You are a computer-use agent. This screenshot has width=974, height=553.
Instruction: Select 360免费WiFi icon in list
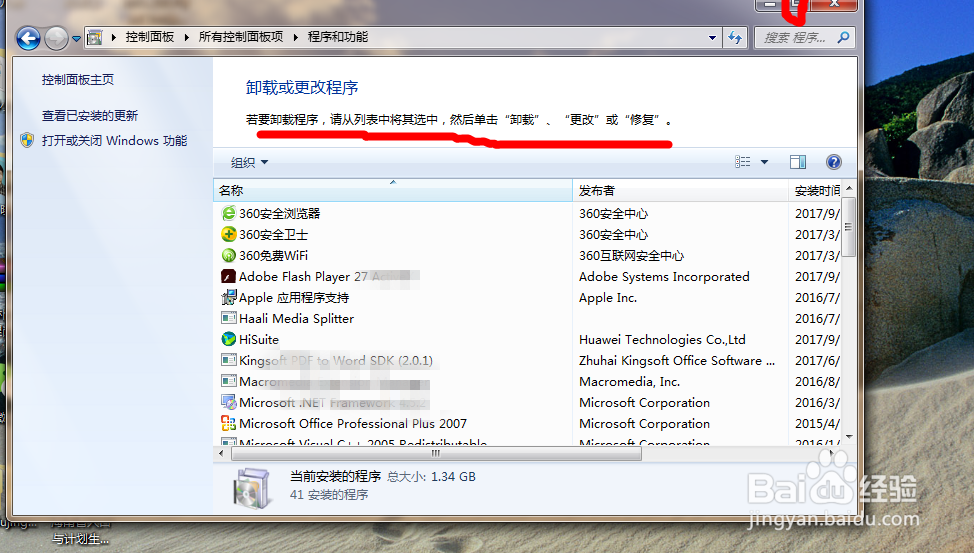pyautogui.click(x=229, y=255)
